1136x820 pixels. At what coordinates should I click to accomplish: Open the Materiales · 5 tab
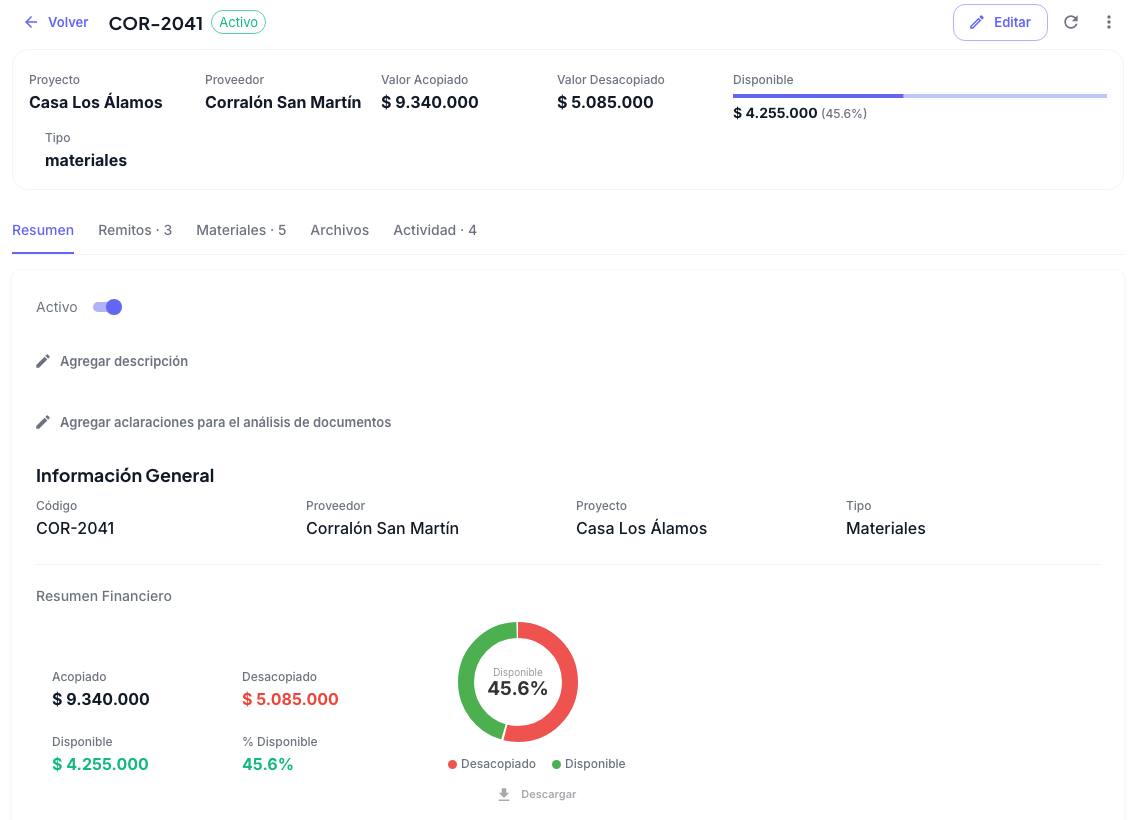(241, 230)
